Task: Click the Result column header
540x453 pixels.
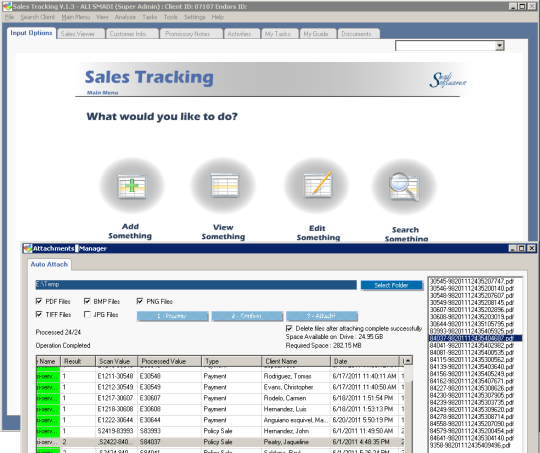Action: pyautogui.click(x=78, y=361)
